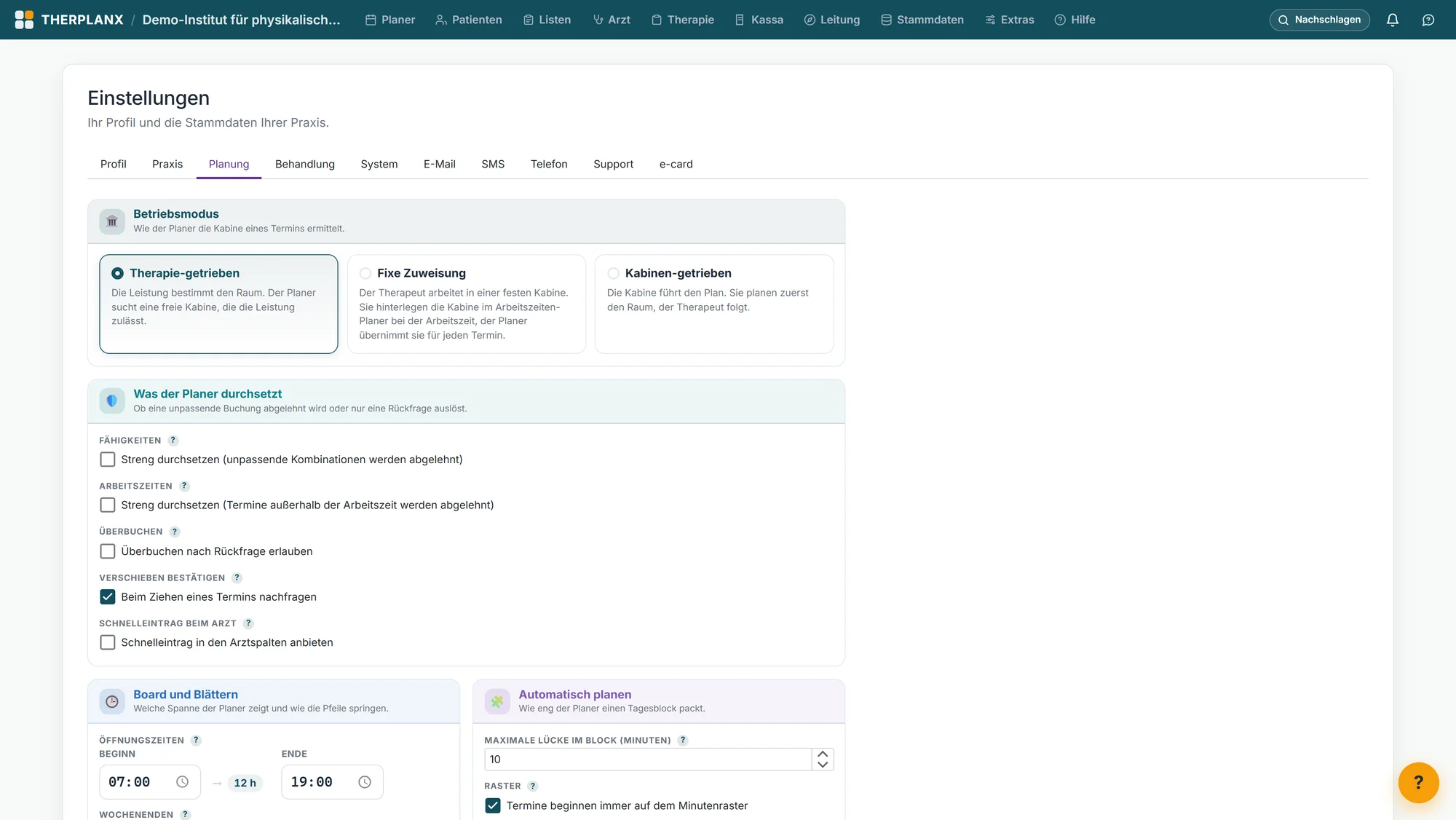
Task: Uncheck Termine beginnen immer auf dem Minutenraster
Action: [493, 805]
